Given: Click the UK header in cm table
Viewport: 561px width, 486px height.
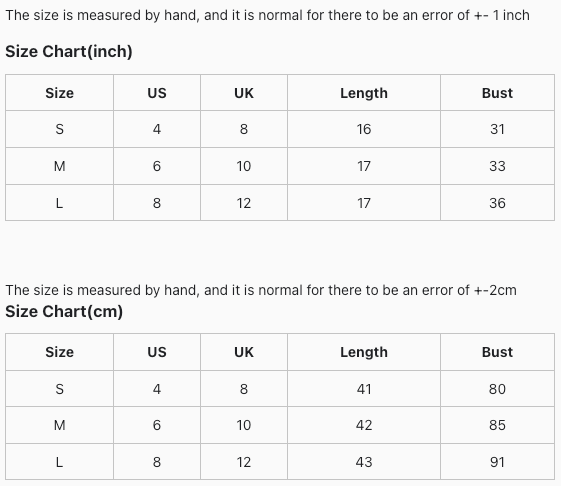Looking at the screenshot, I should coord(244,352).
